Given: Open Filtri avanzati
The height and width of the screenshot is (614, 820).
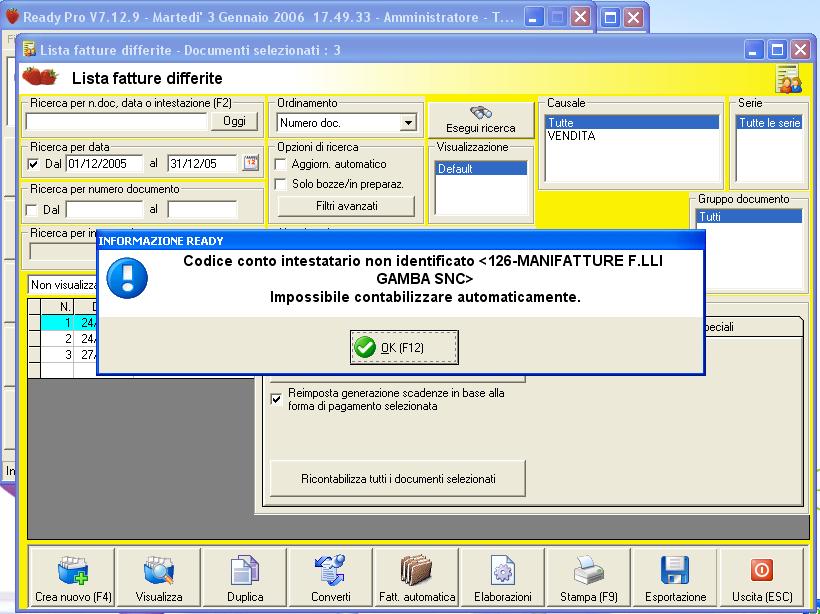Looking at the screenshot, I should [x=346, y=206].
